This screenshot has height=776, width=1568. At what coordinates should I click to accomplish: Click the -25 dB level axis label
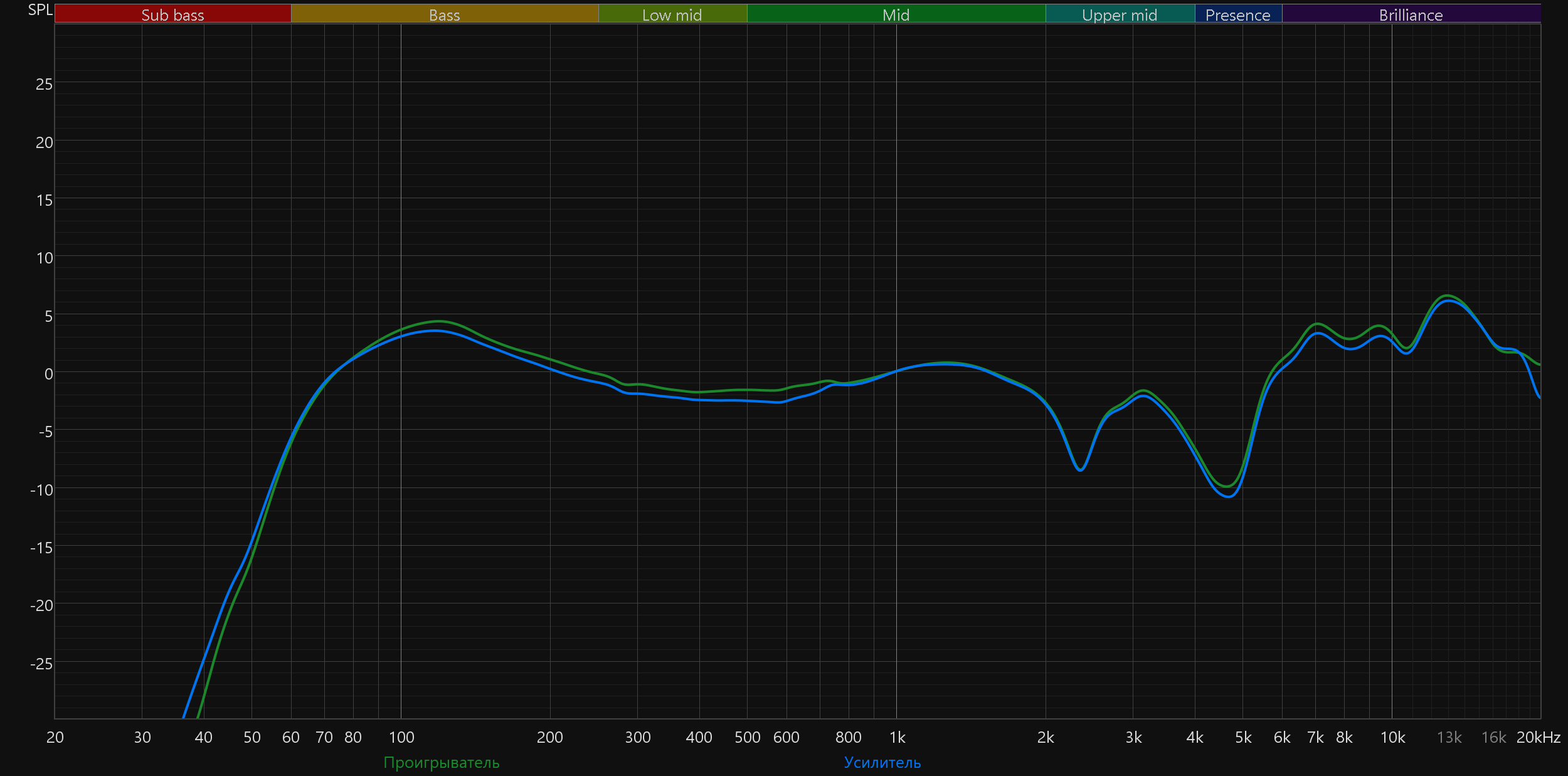pyautogui.click(x=41, y=663)
